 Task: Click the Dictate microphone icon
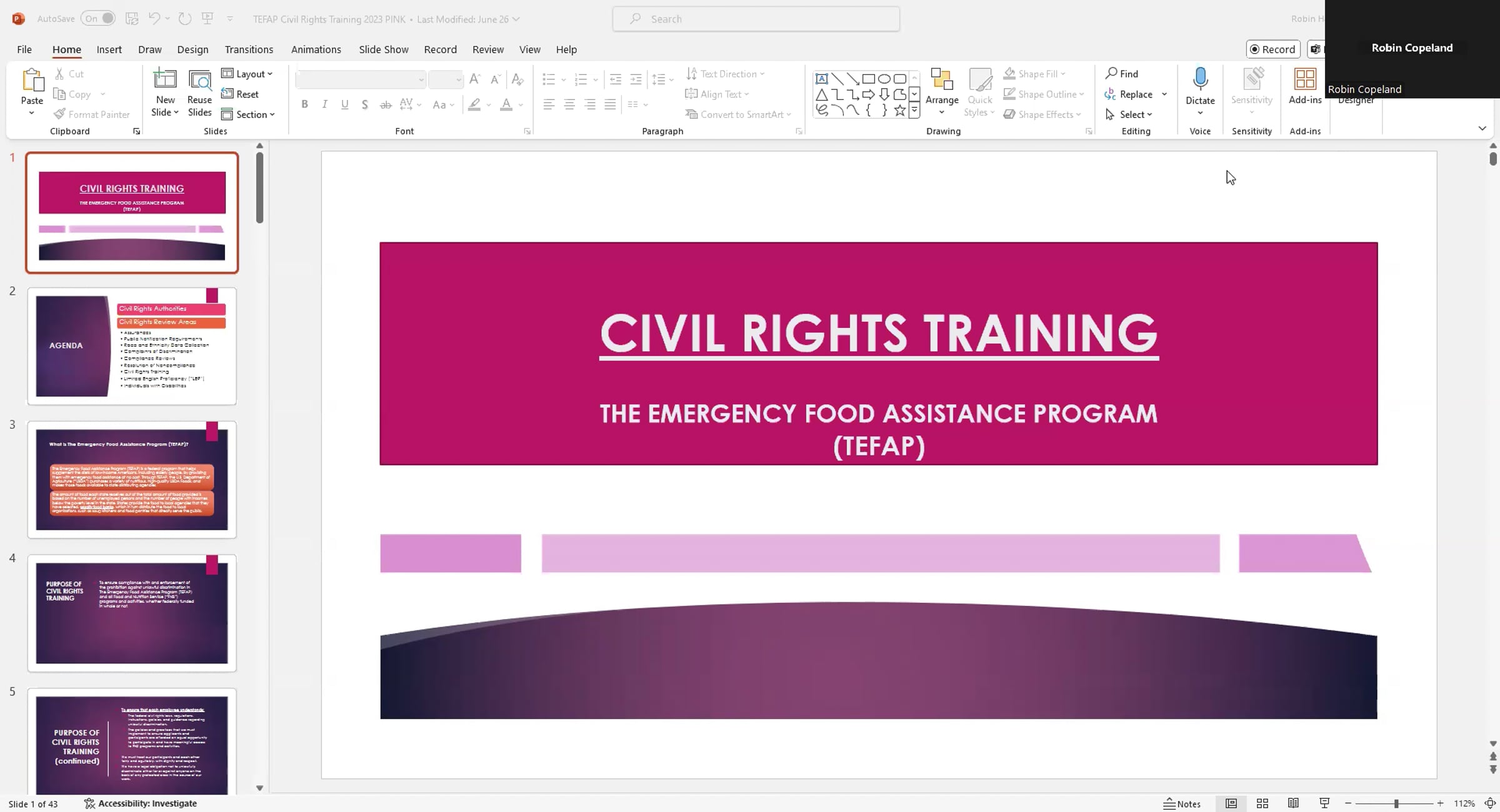point(1200,80)
